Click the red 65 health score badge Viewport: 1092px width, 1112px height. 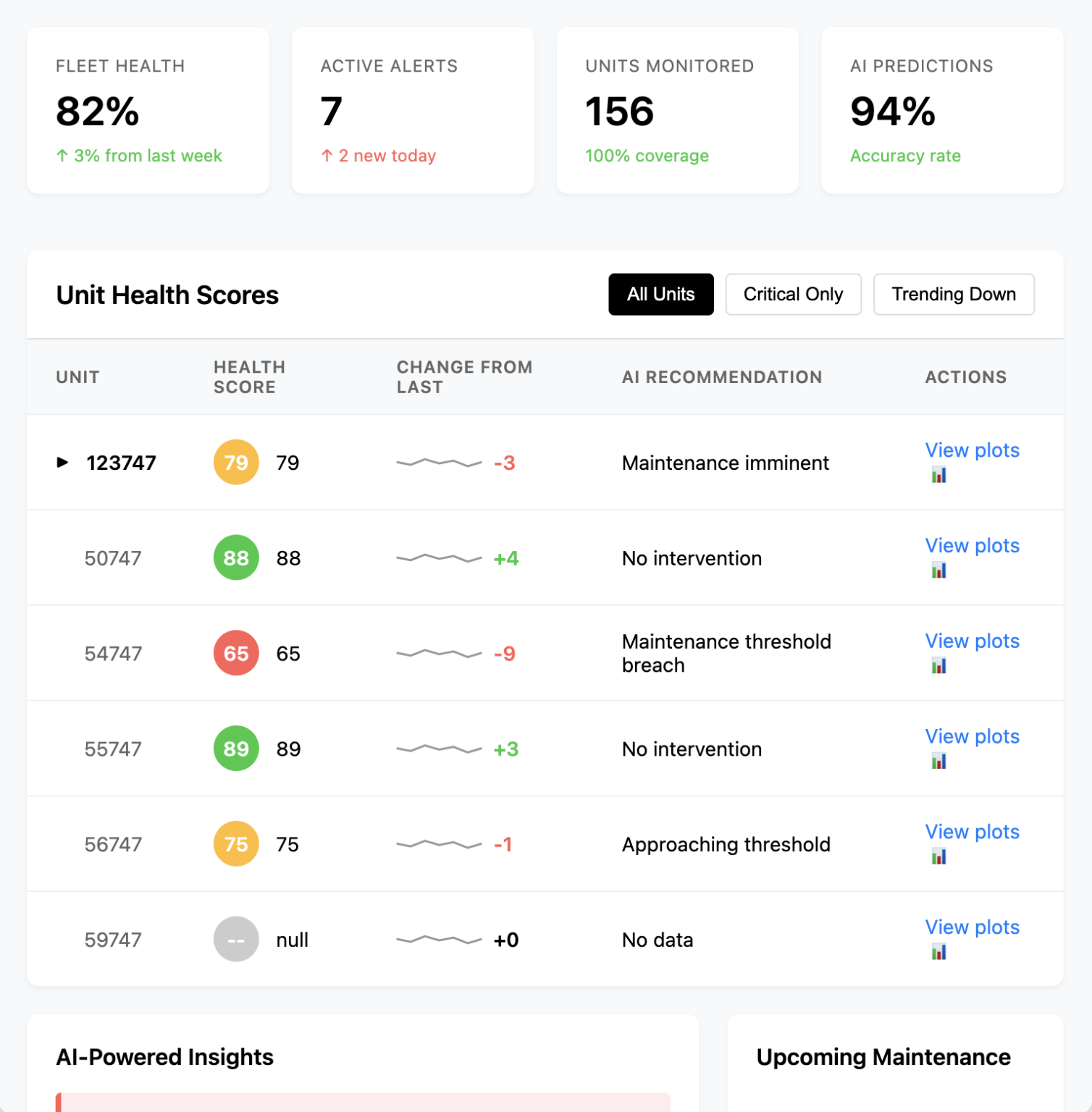click(236, 653)
